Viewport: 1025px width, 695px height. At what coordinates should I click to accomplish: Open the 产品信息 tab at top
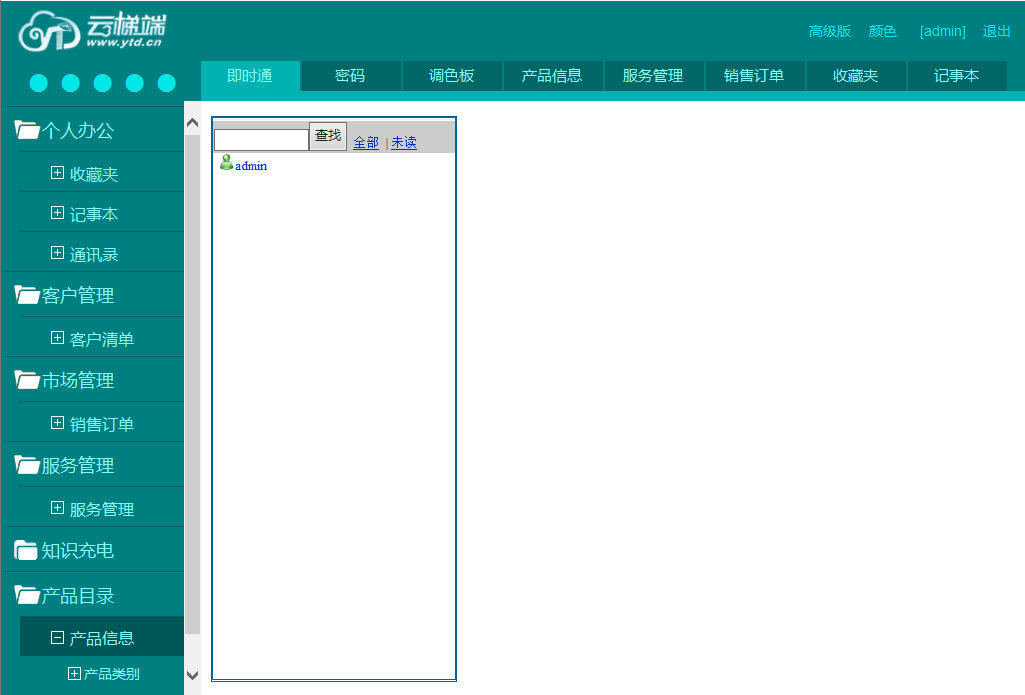(552, 76)
